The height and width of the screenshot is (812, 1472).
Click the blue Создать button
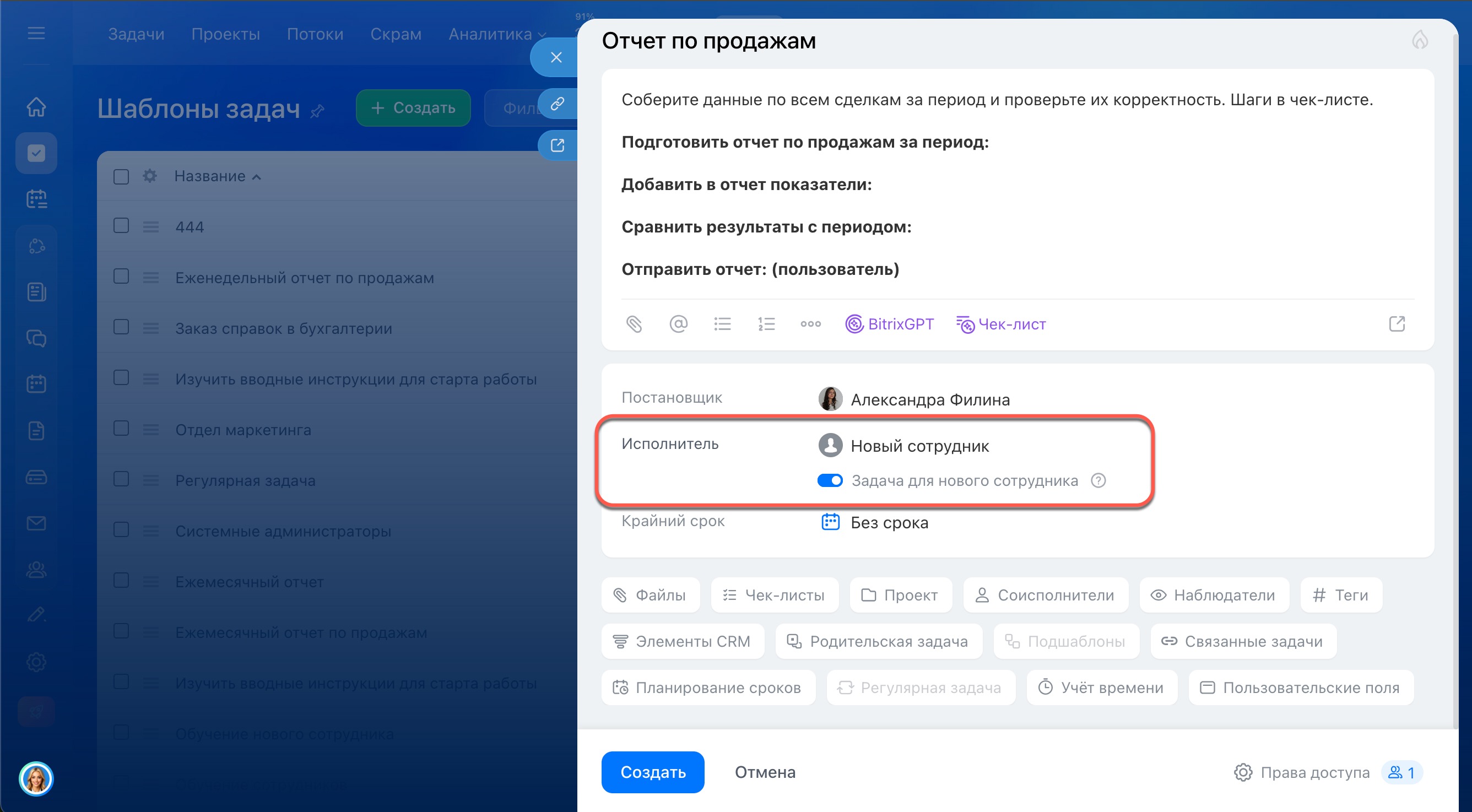653,772
